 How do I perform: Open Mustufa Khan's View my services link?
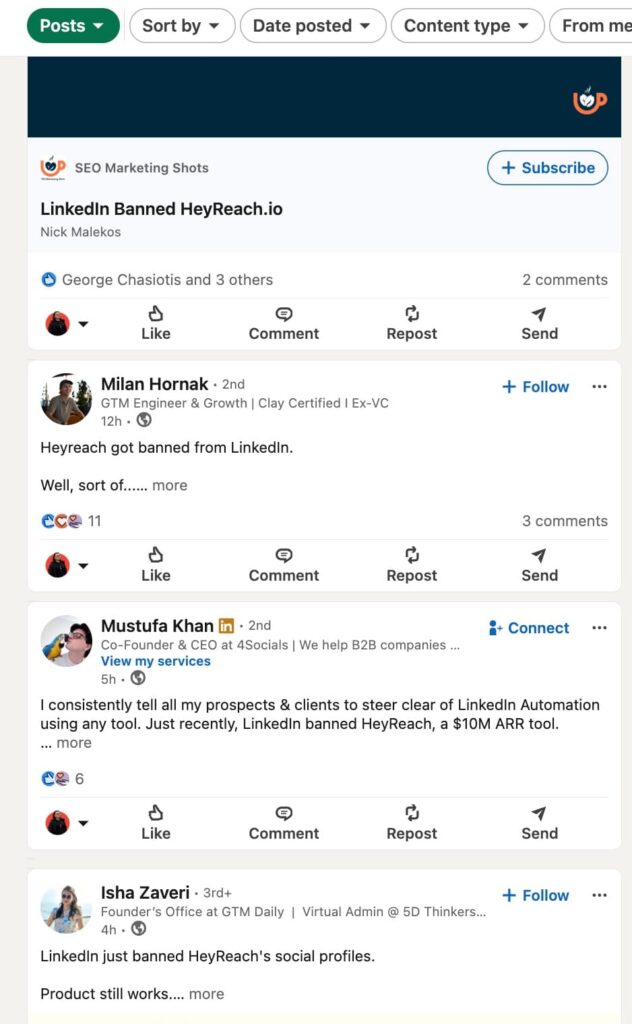pyautogui.click(x=156, y=661)
